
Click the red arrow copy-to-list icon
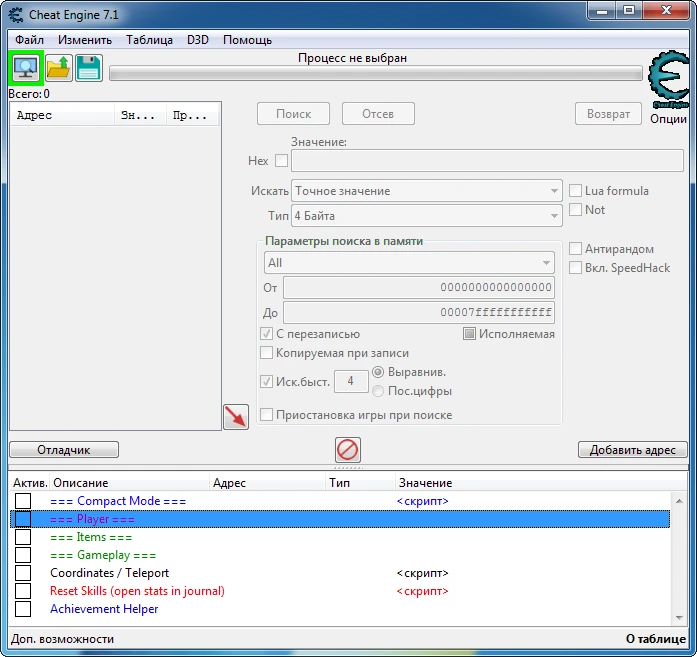(236, 417)
